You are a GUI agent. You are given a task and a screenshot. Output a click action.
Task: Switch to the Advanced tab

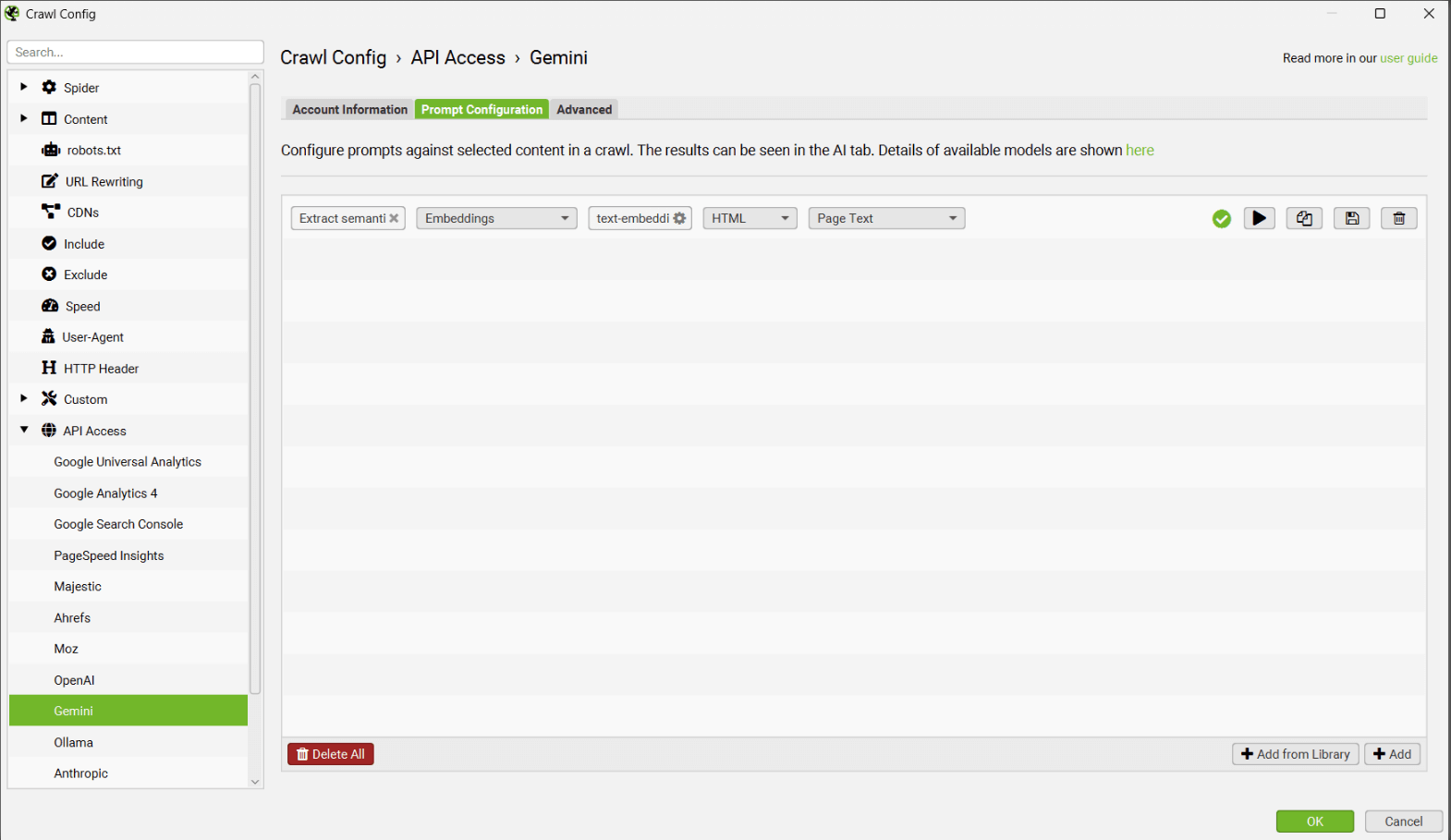[x=584, y=109]
